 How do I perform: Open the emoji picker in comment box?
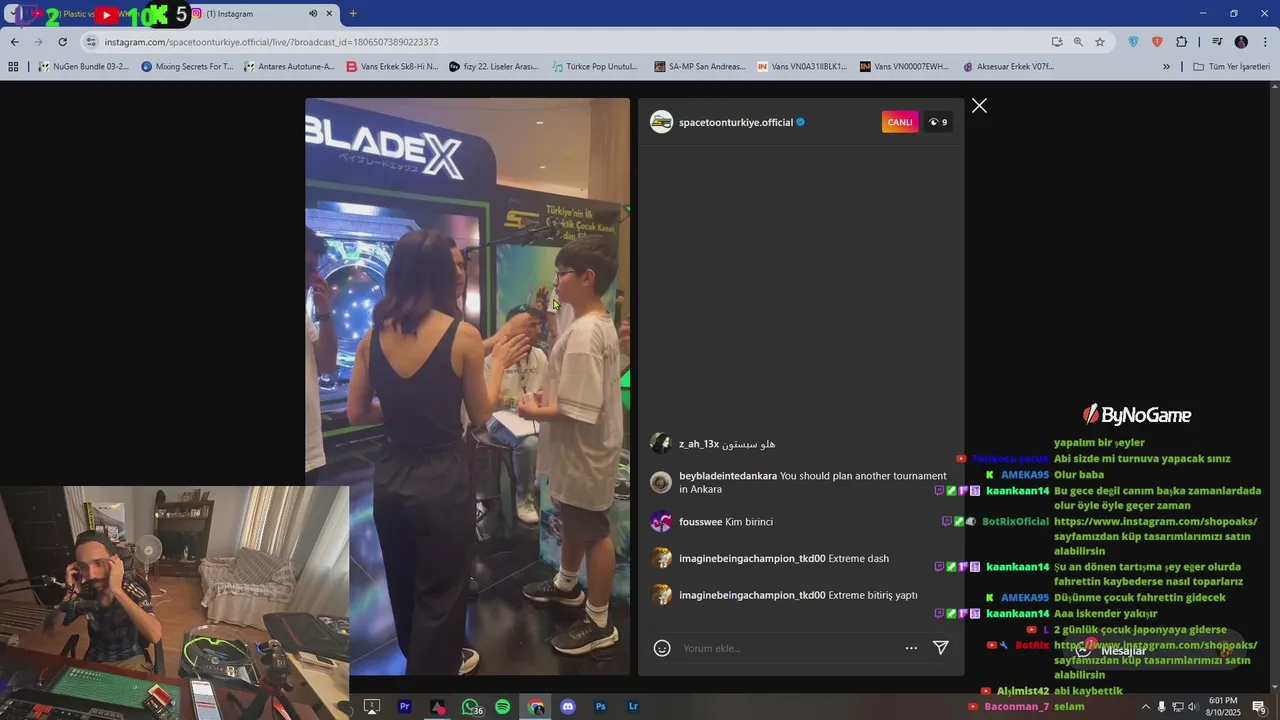coord(661,648)
